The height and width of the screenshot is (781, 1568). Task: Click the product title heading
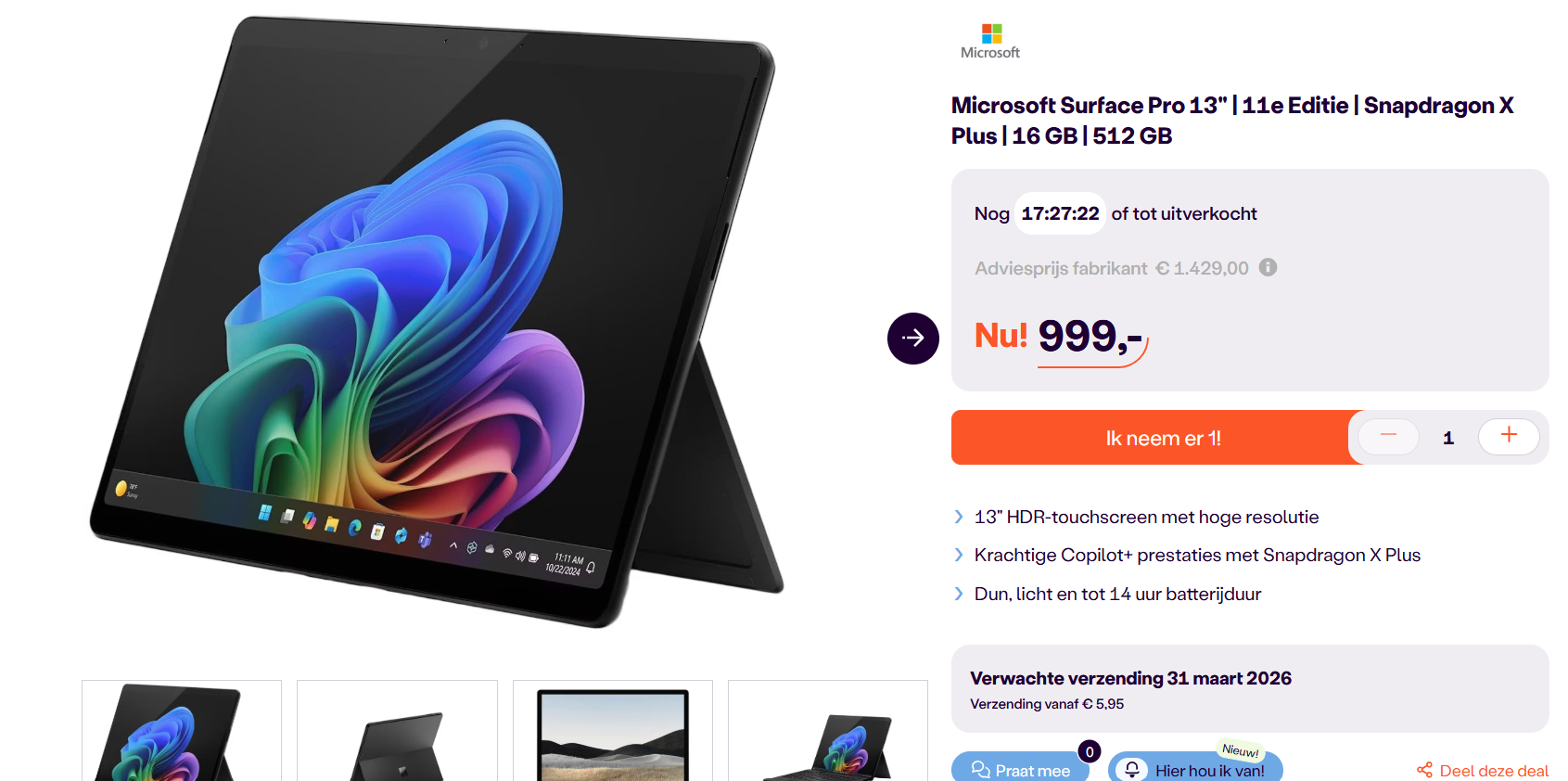coord(1232,121)
